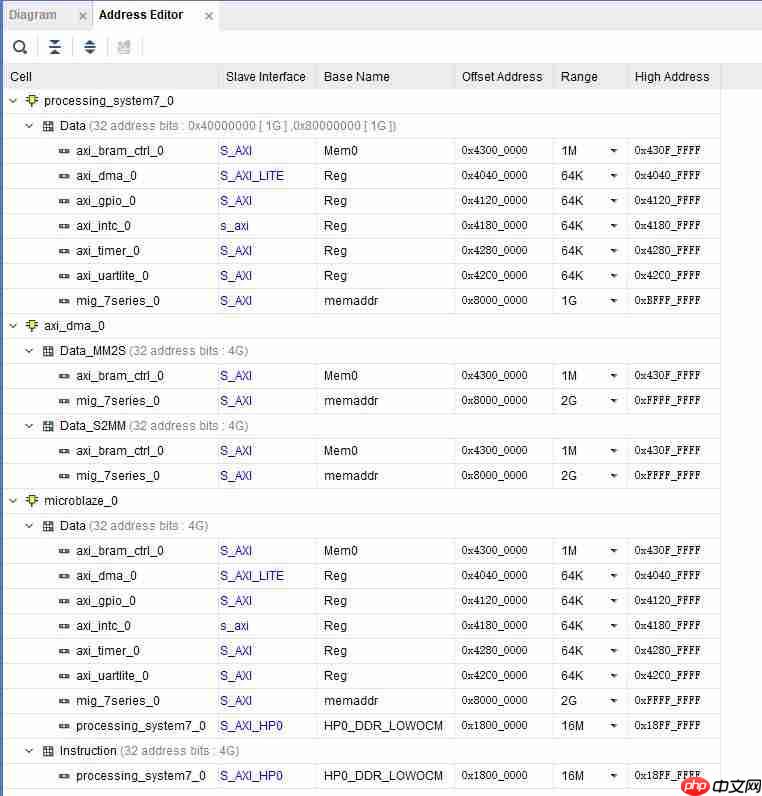The height and width of the screenshot is (796, 762).
Task: Select axi_bram_ctrl_0 row under Data_S2MM
Action: [363, 451]
